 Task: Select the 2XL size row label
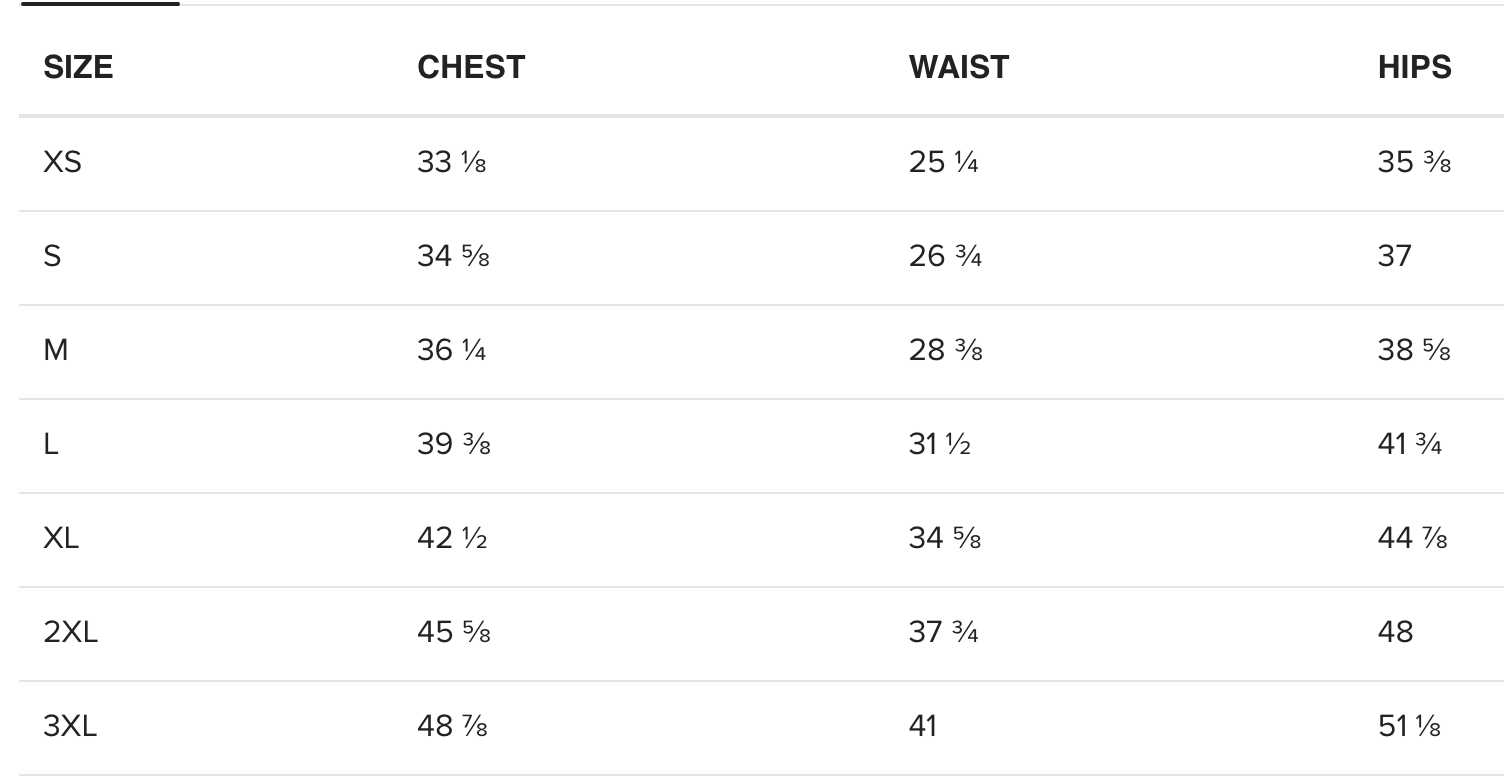[71, 632]
